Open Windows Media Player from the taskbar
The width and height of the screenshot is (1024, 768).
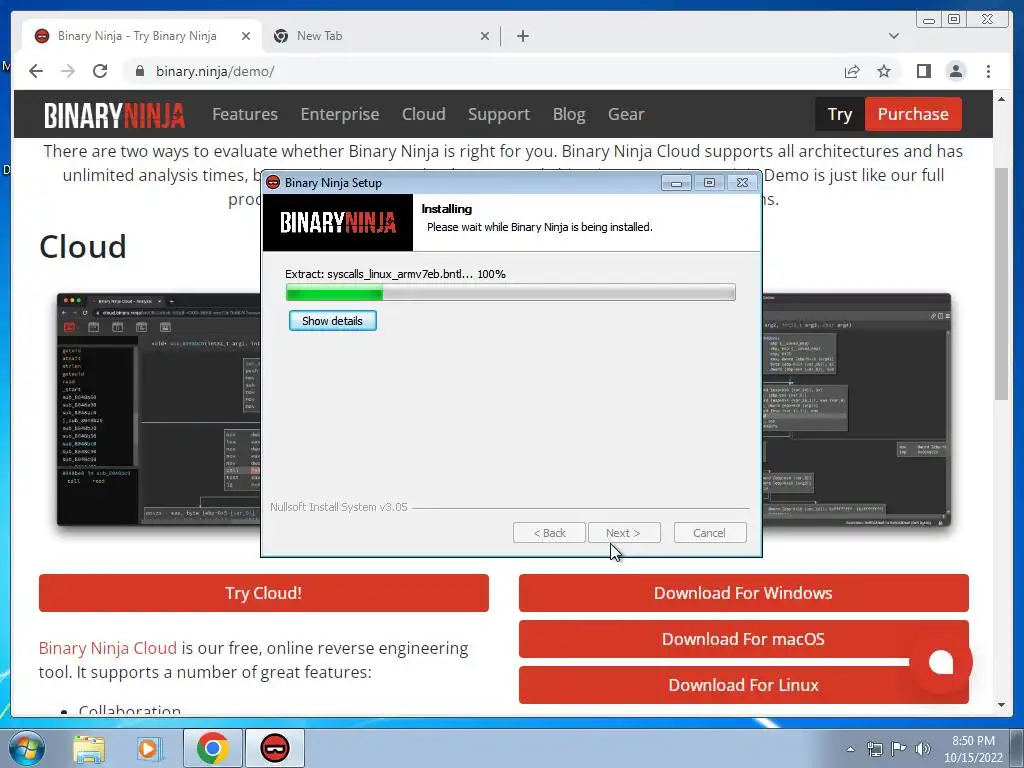coord(149,748)
